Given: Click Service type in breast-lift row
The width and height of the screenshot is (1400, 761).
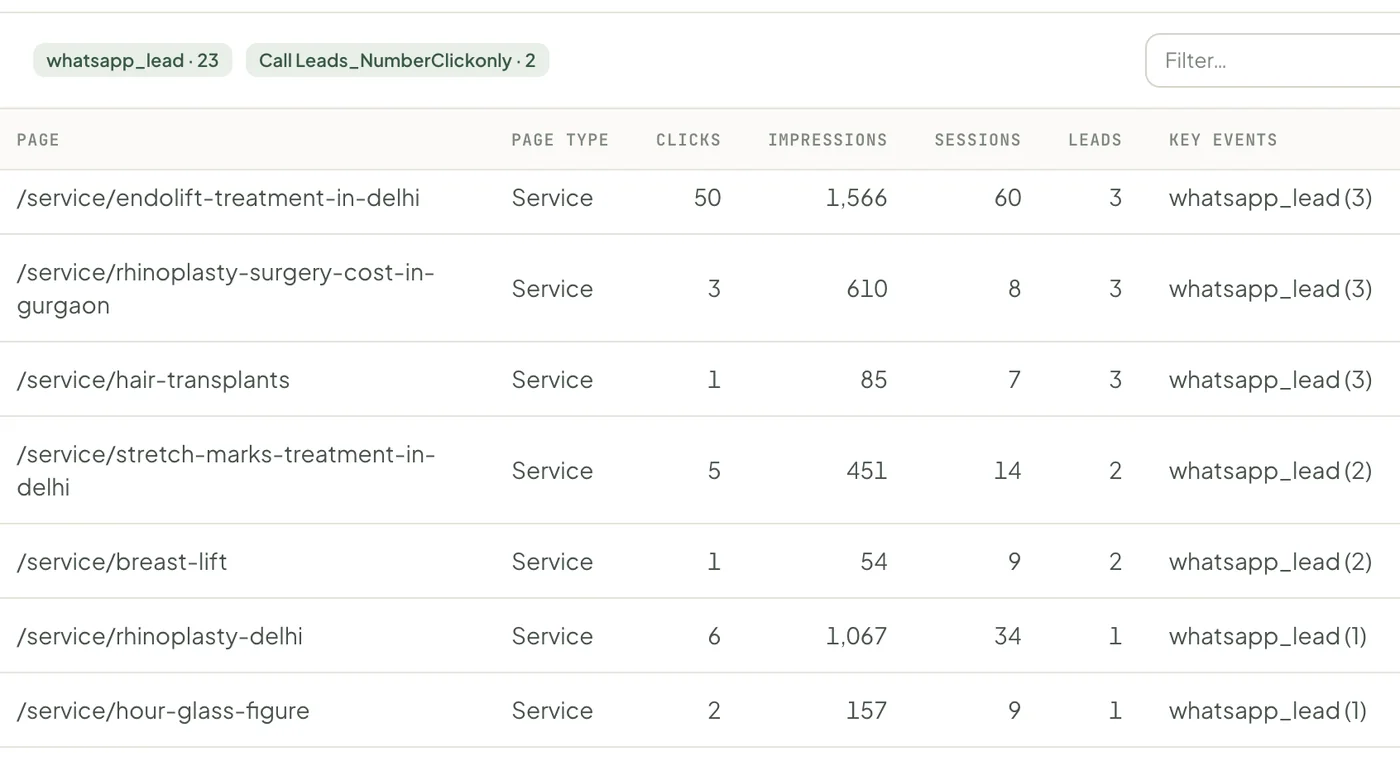Looking at the screenshot, I should [552, 562].
